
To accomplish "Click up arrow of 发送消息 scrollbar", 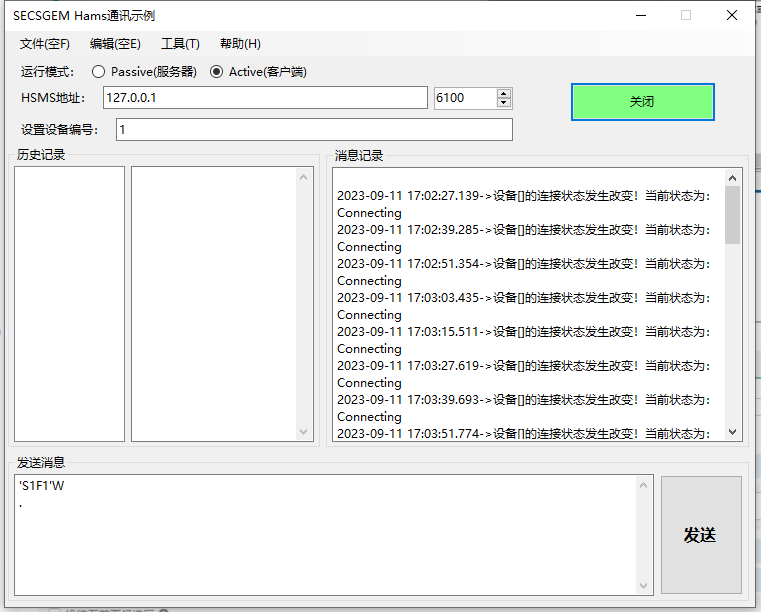I will pyautogui.click(x=644, y=485).
